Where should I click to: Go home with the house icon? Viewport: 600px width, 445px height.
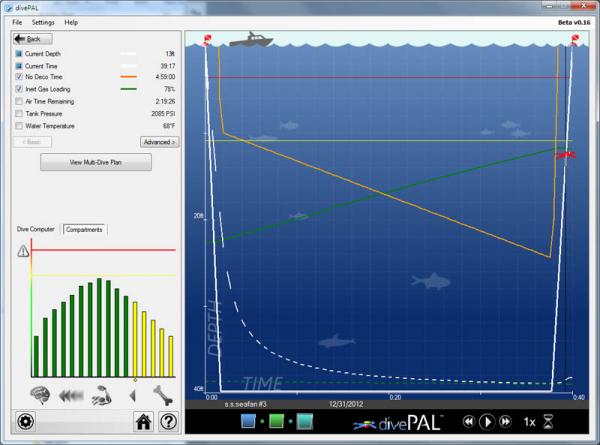click(x=143, y=421)
